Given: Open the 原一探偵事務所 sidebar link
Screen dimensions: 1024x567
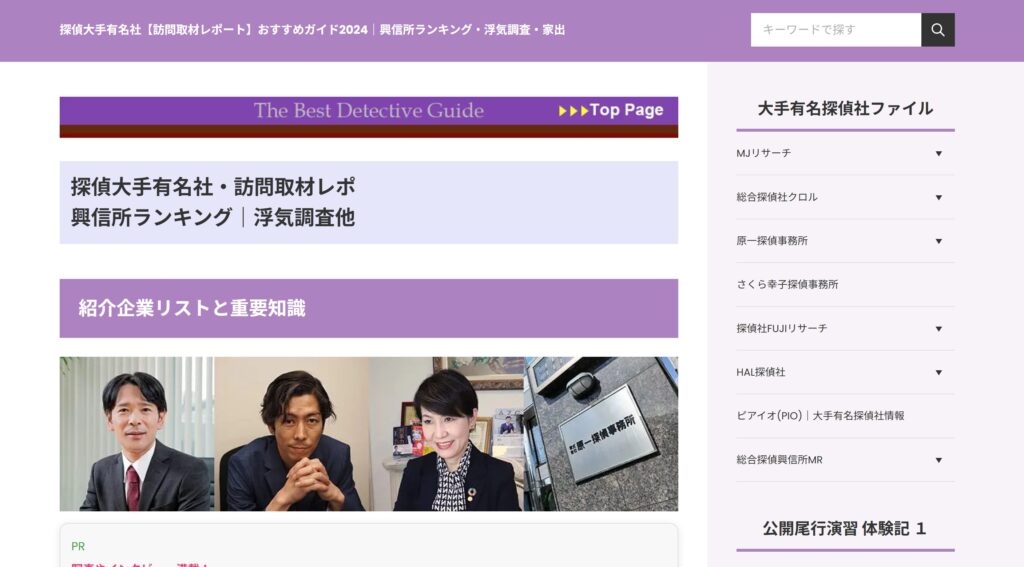Looking at the screenshot, I should click(x=772, y=241).
